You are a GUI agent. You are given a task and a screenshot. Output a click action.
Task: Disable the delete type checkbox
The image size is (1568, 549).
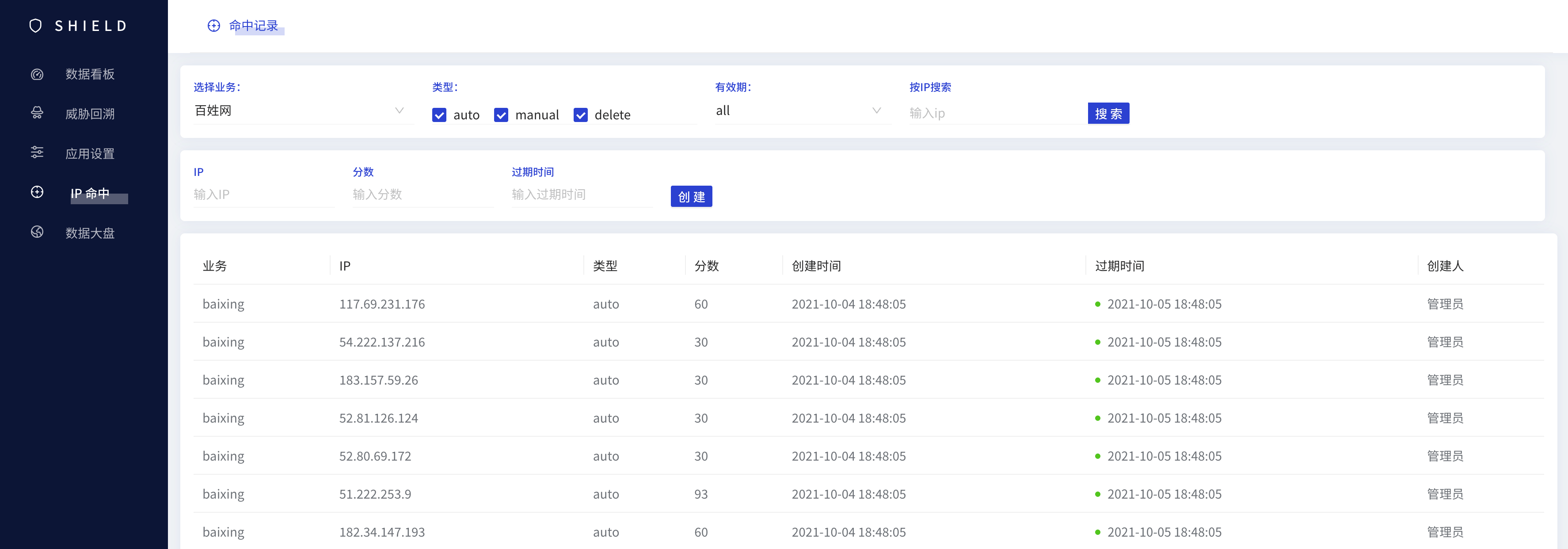pos(581,115)
